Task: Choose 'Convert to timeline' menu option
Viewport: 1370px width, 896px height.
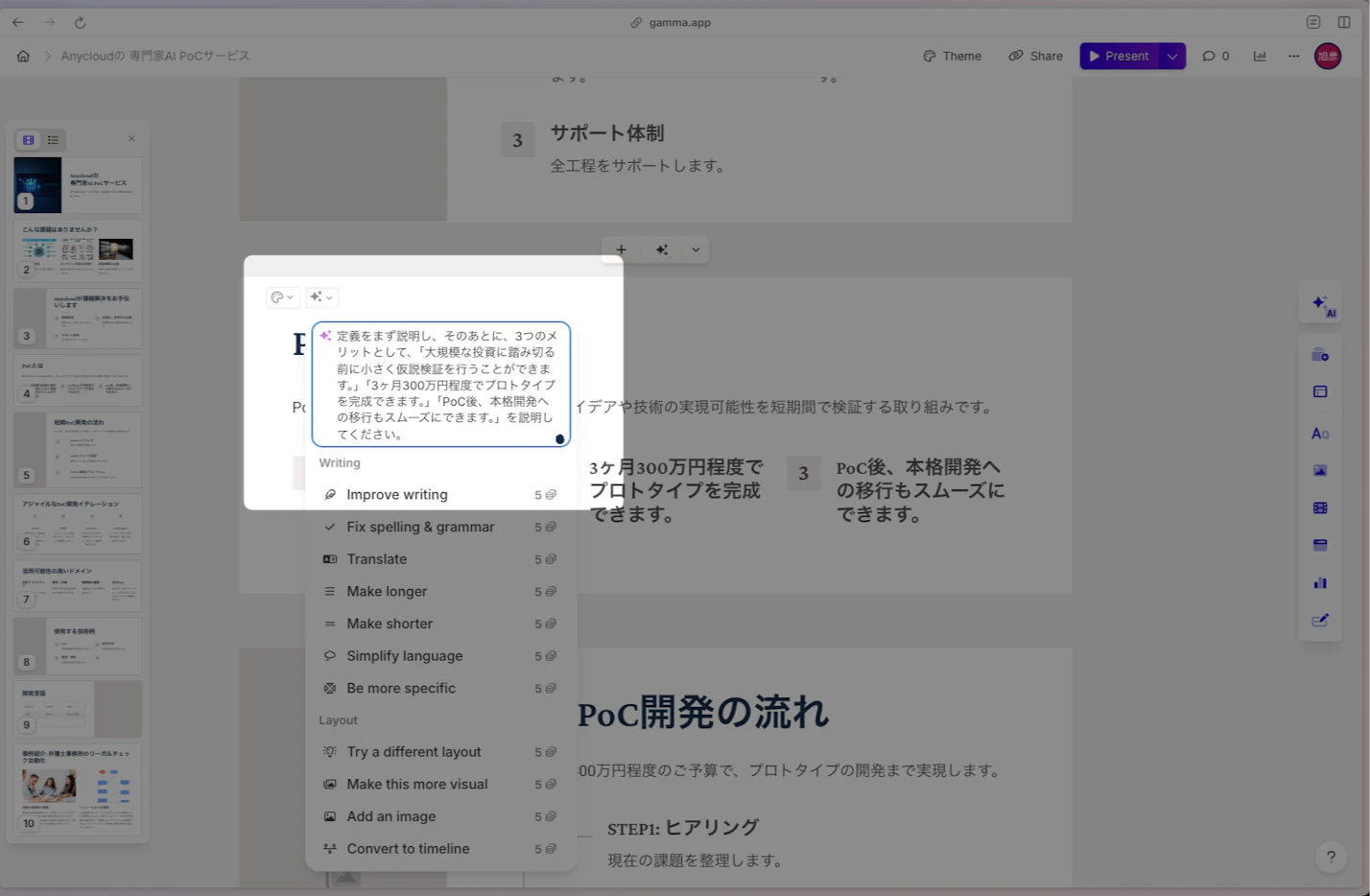Action: [408, 849]
